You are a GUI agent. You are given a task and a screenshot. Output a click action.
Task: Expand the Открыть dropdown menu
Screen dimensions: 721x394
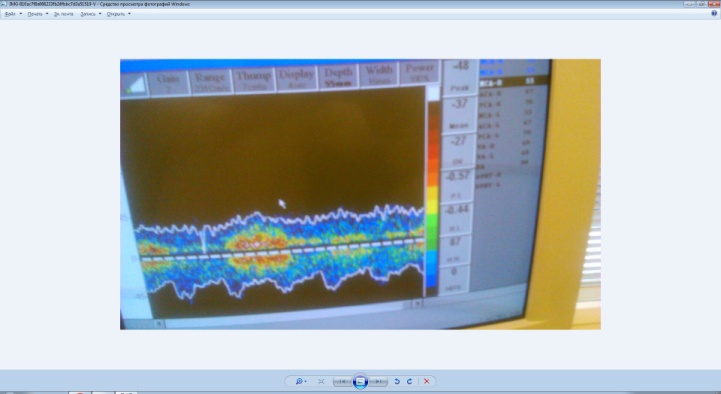pos(119,14)
